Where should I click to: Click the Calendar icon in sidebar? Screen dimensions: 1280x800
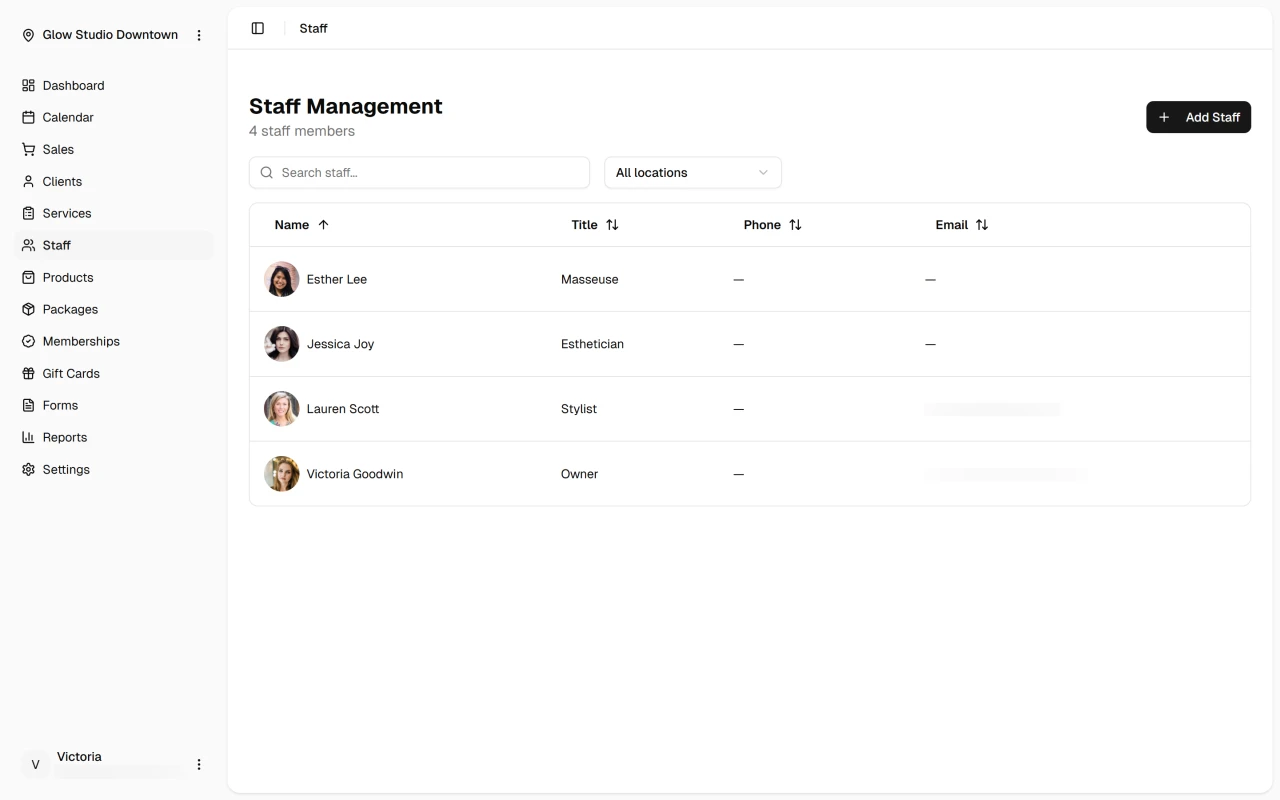28,117
